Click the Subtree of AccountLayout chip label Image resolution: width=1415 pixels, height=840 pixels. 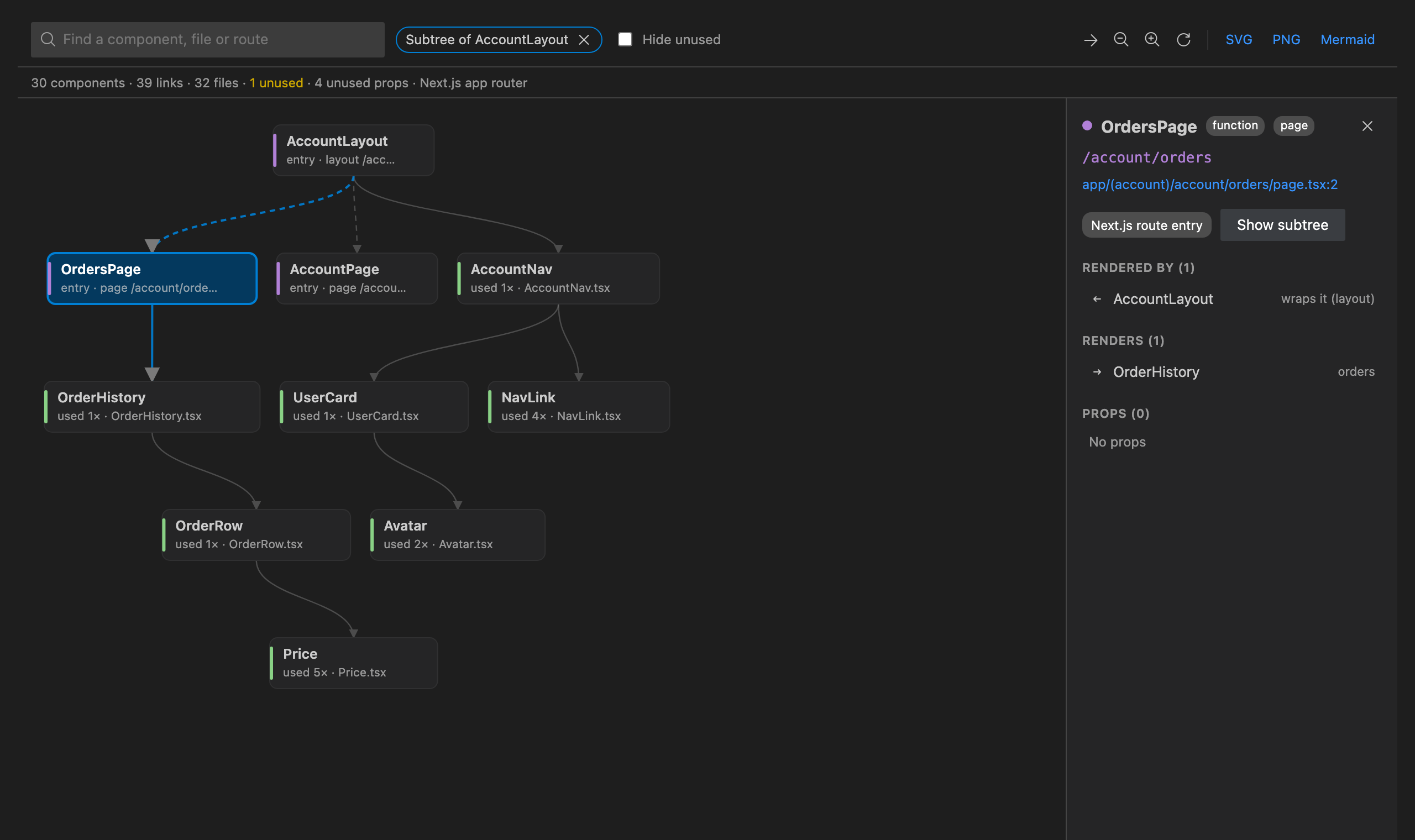point(487,40)
